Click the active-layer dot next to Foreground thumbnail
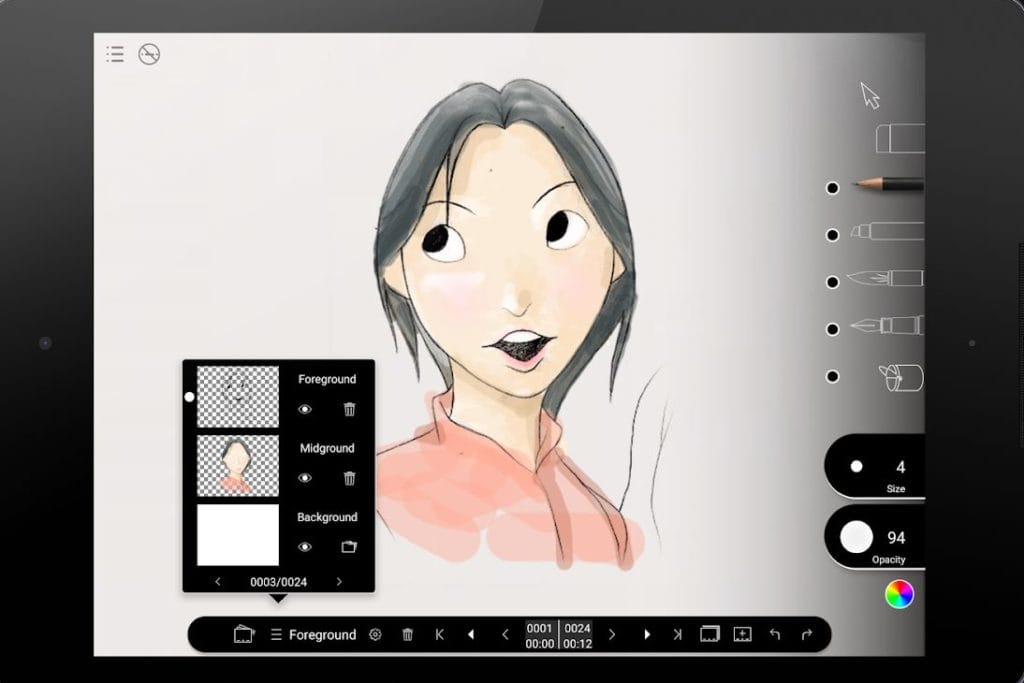Viewport: 1024px width, 683px height. pyautogui.click(x=189, y=396)
